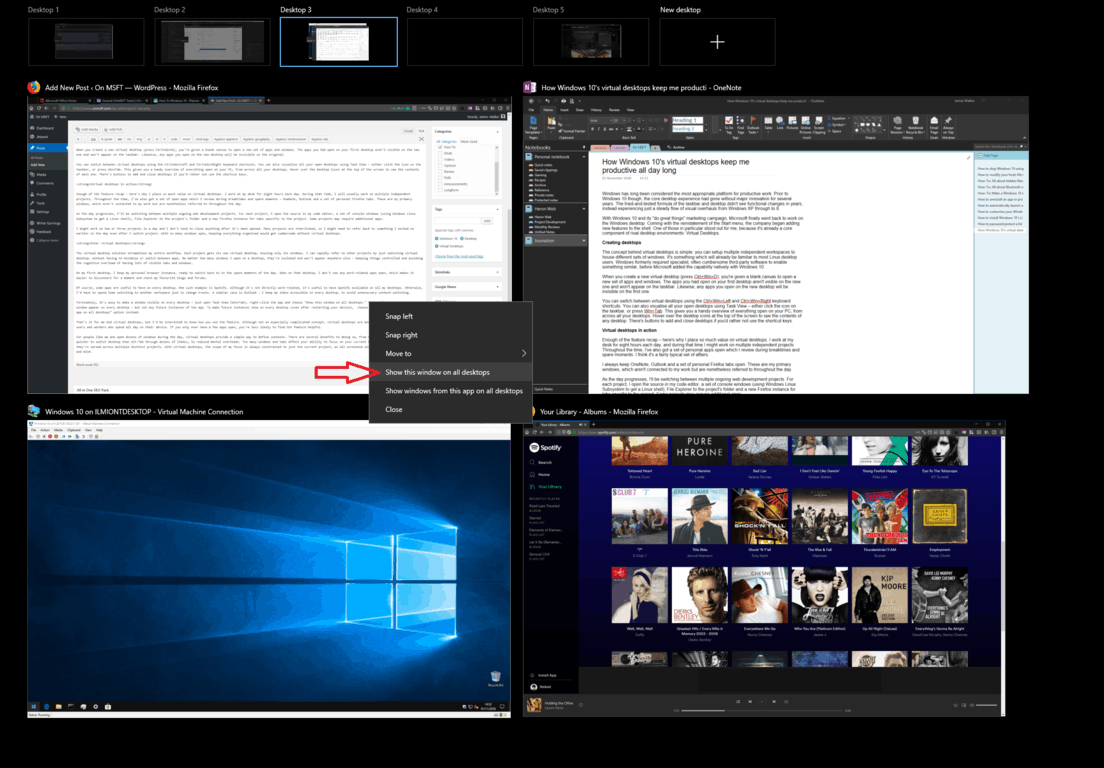Click the Recycle Bin in the virtual machine desktop
Image resolution: width=1104 pixels, height=768 pixels.
click(x=496, y=678)
